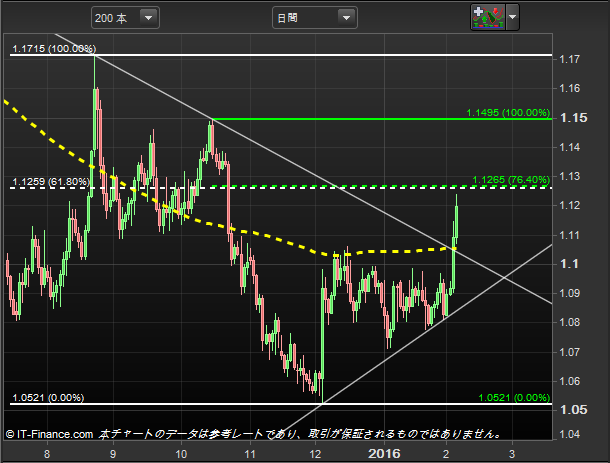Click the 1.04 price axis value
This screenshot has width=610, height=463.
click(569, 434)
